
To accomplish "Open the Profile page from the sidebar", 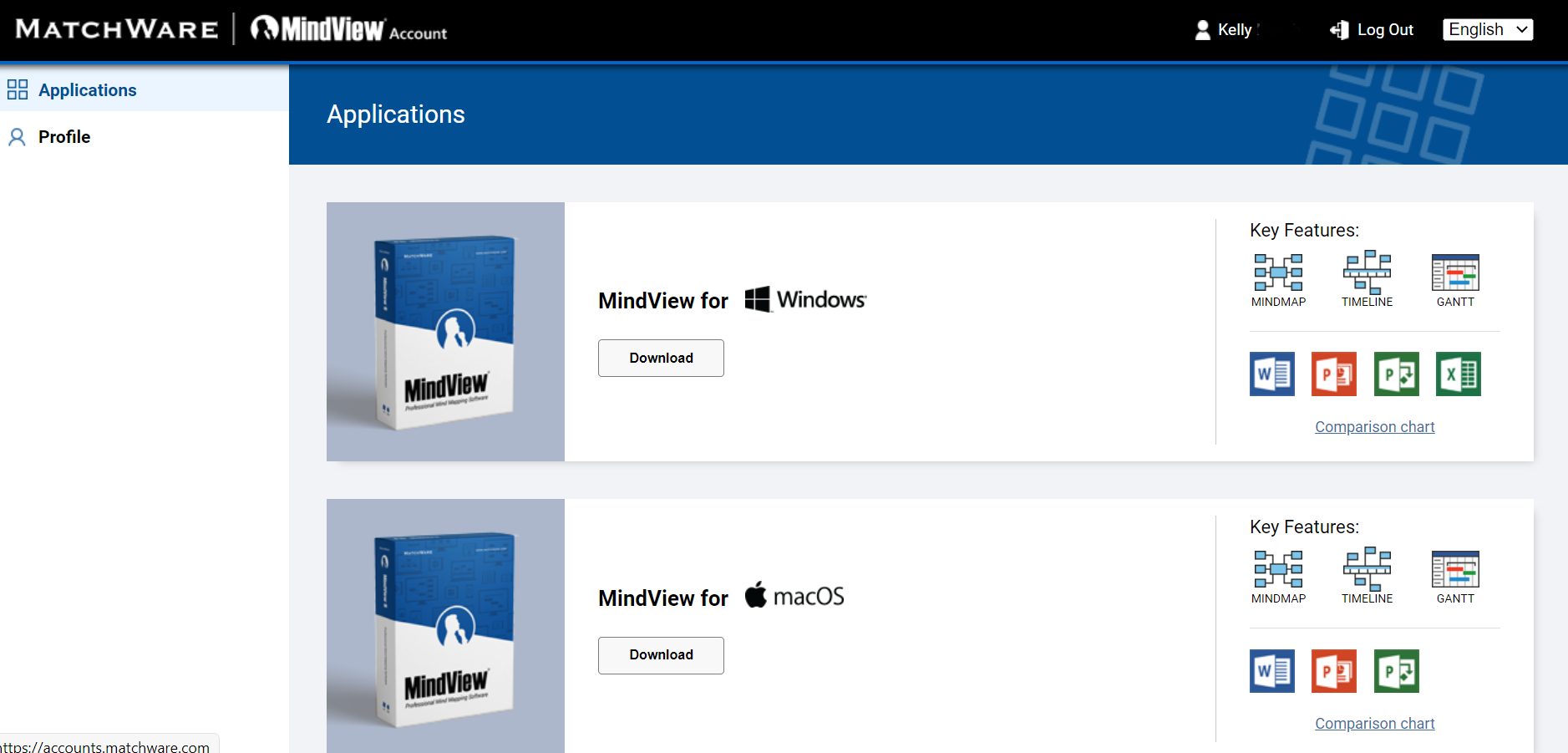I will 64,137.
